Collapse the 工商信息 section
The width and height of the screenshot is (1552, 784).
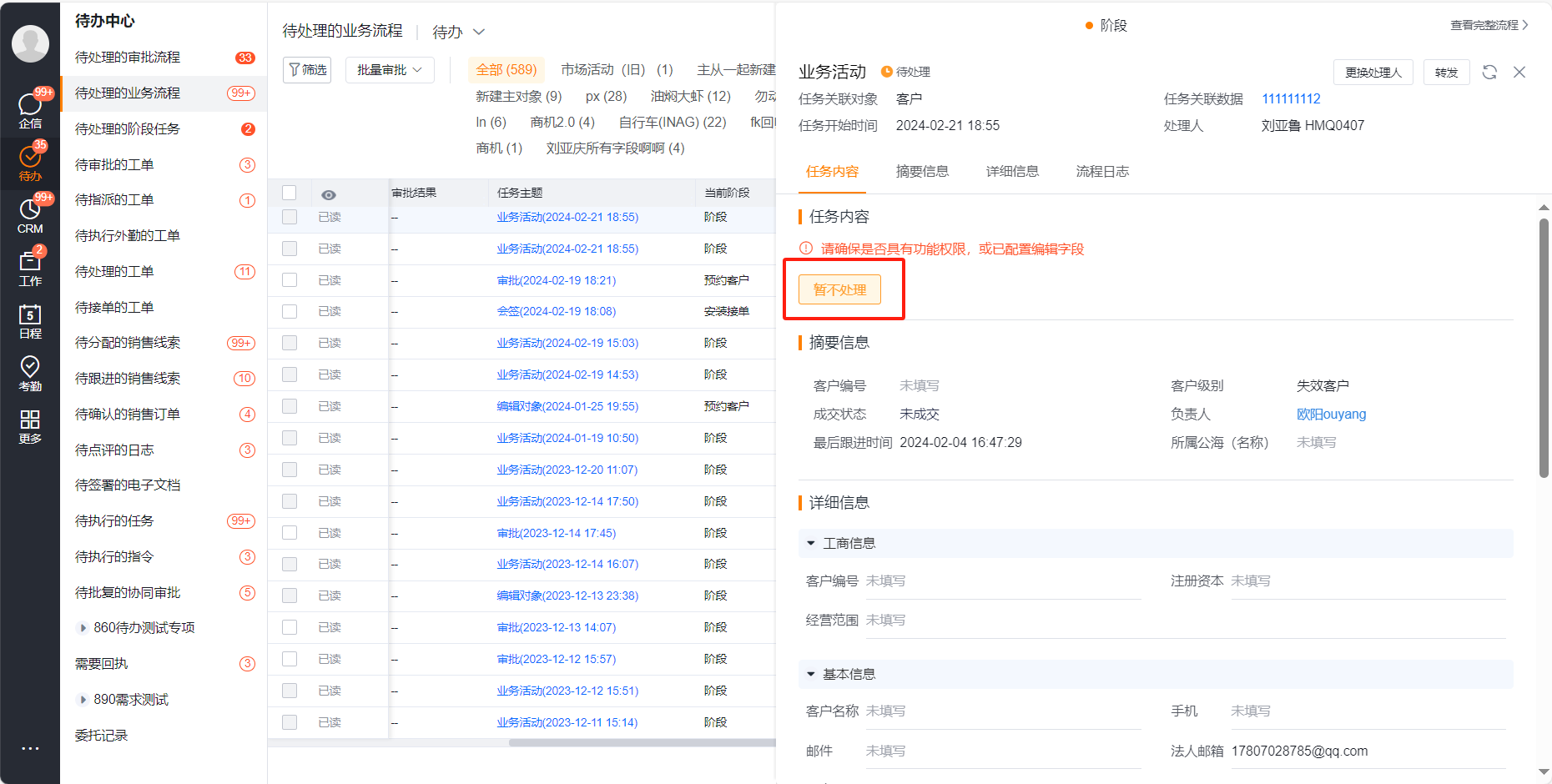coord(810,543)
